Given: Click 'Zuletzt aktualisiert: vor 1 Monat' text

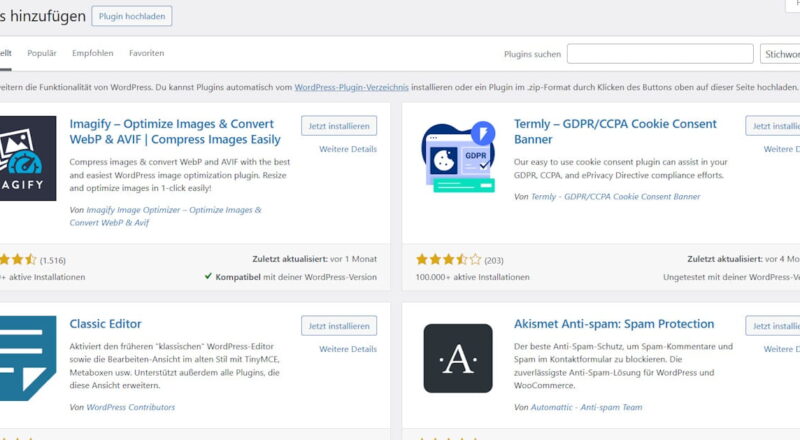Looking at the screenshot, I should click(314, 259).
